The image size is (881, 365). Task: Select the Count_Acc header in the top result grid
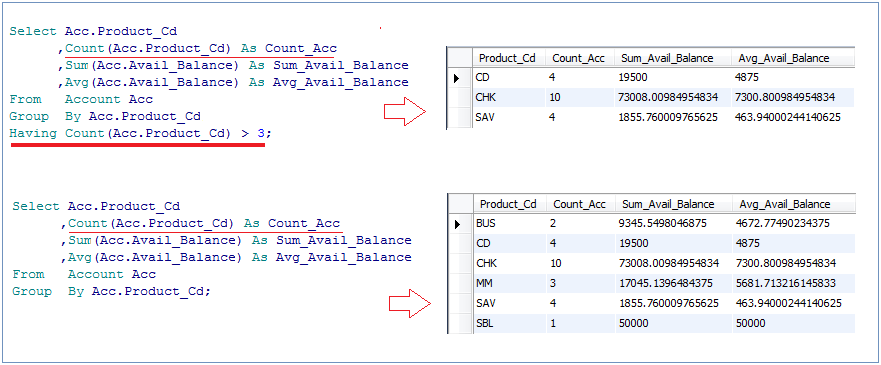[x=579, y=58]
